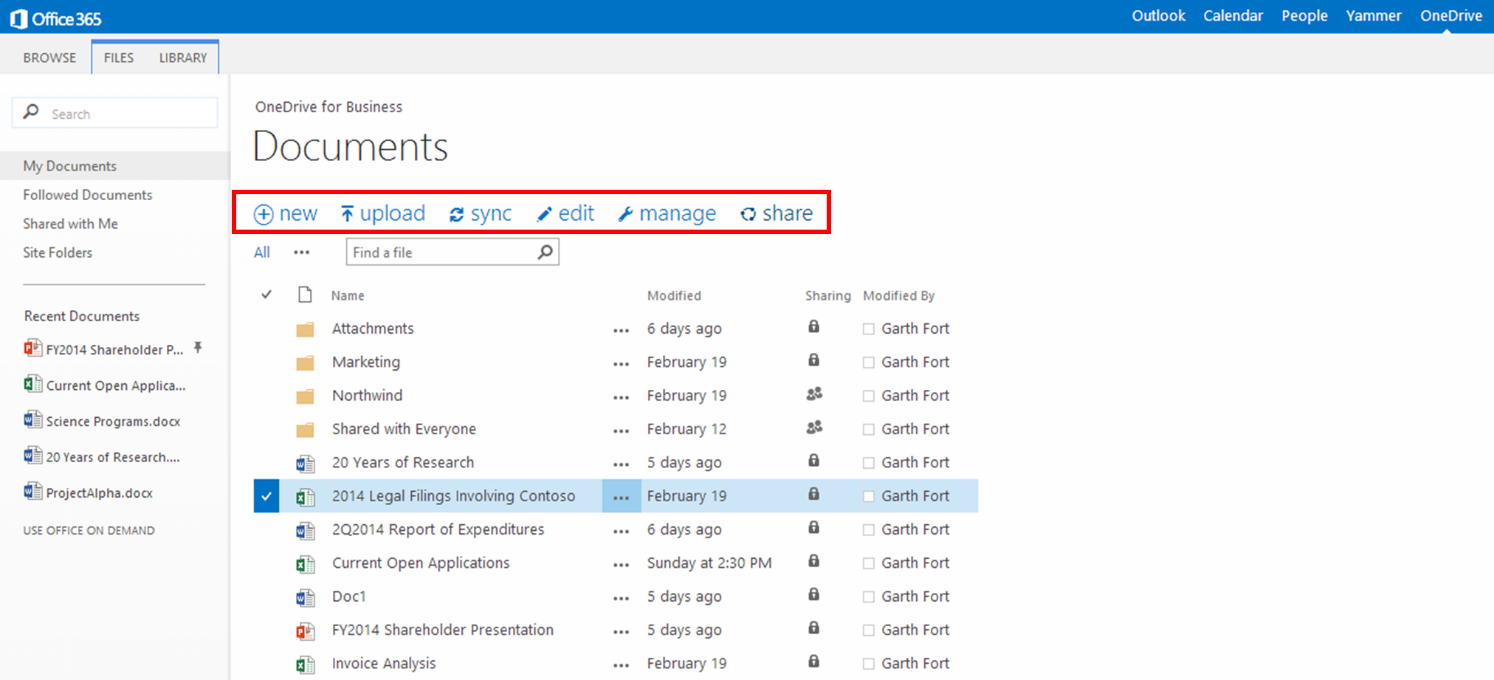
Task: Uncheck the selected 2014 Legal Filings row
Action: [266, 496]
